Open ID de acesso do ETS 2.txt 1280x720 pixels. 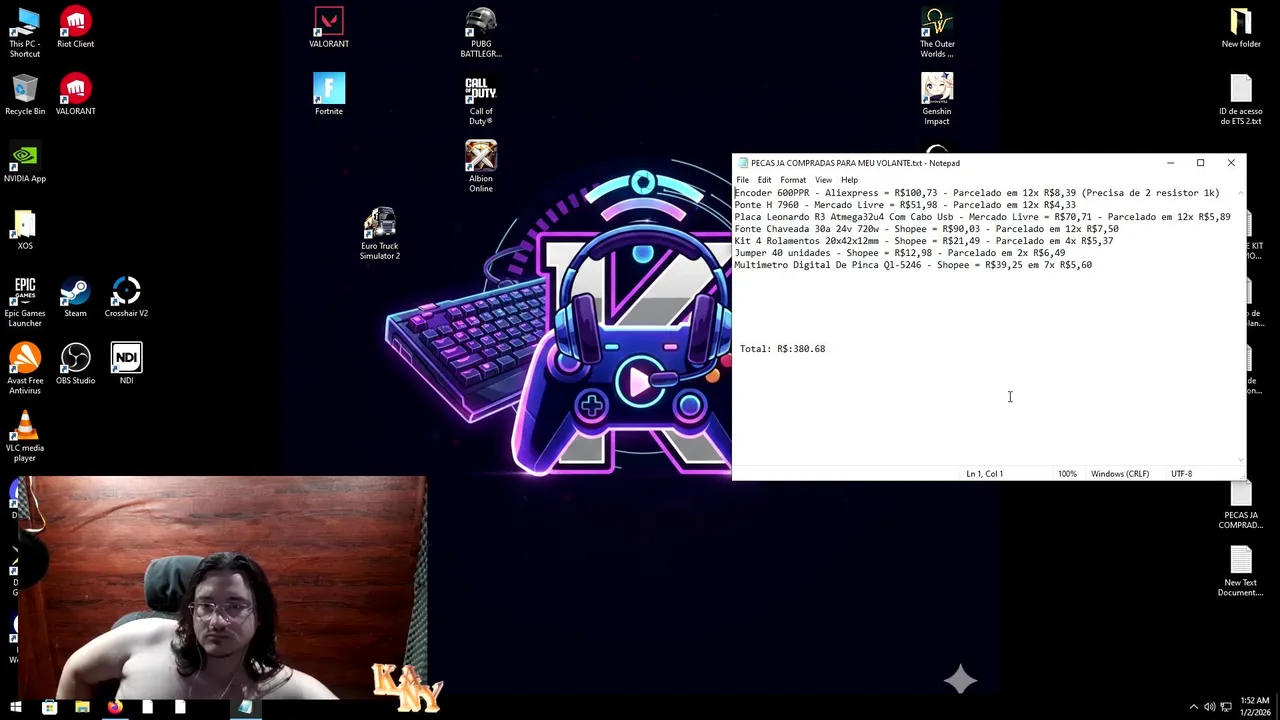[x=1241, y=100]
